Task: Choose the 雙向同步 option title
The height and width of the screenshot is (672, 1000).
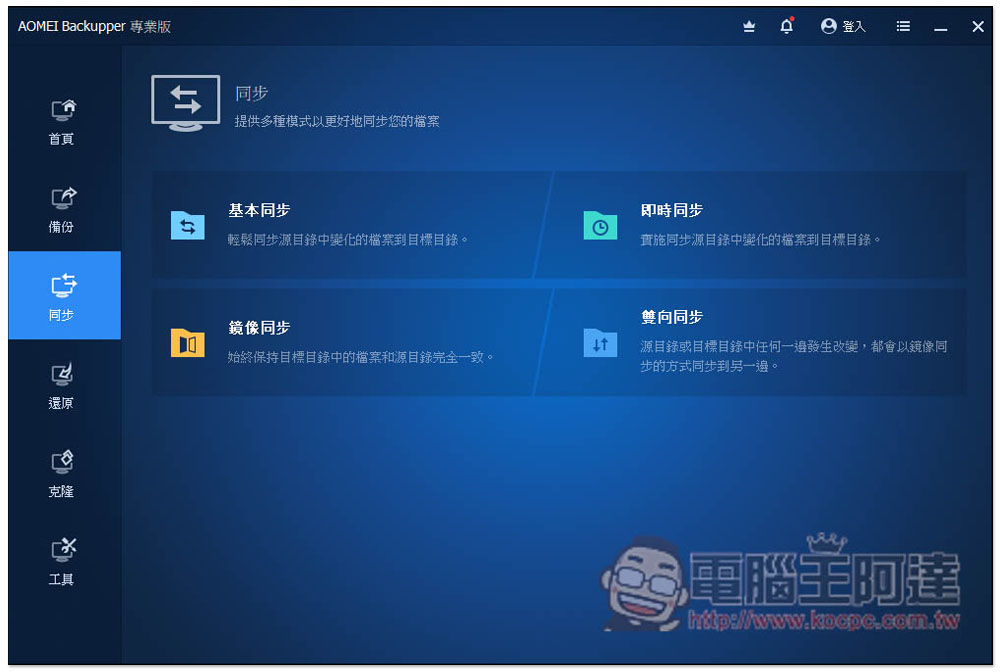Action: pyautogui.click(x=671, y=317)
